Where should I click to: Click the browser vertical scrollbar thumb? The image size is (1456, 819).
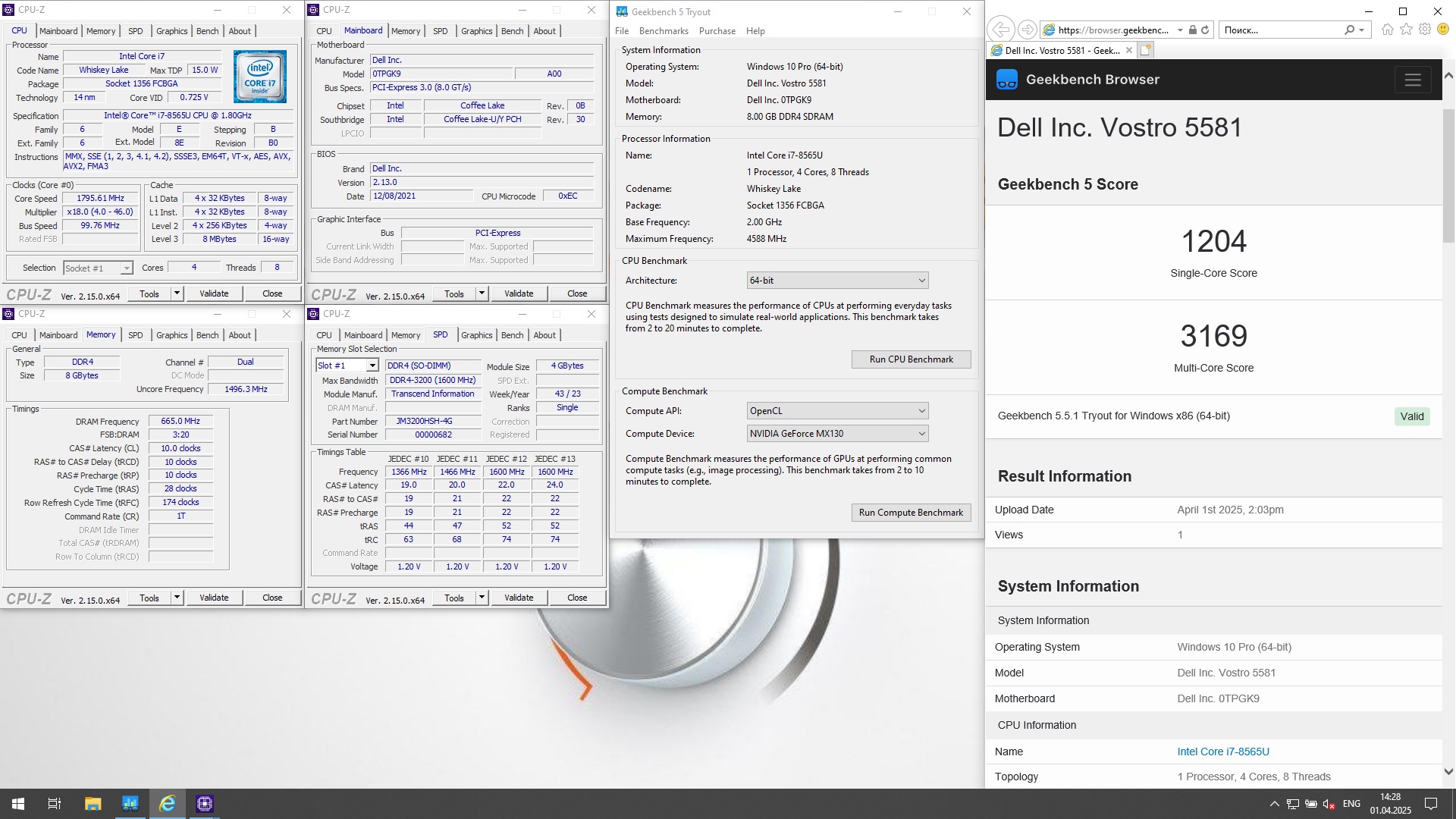(x=1448, y=176)
